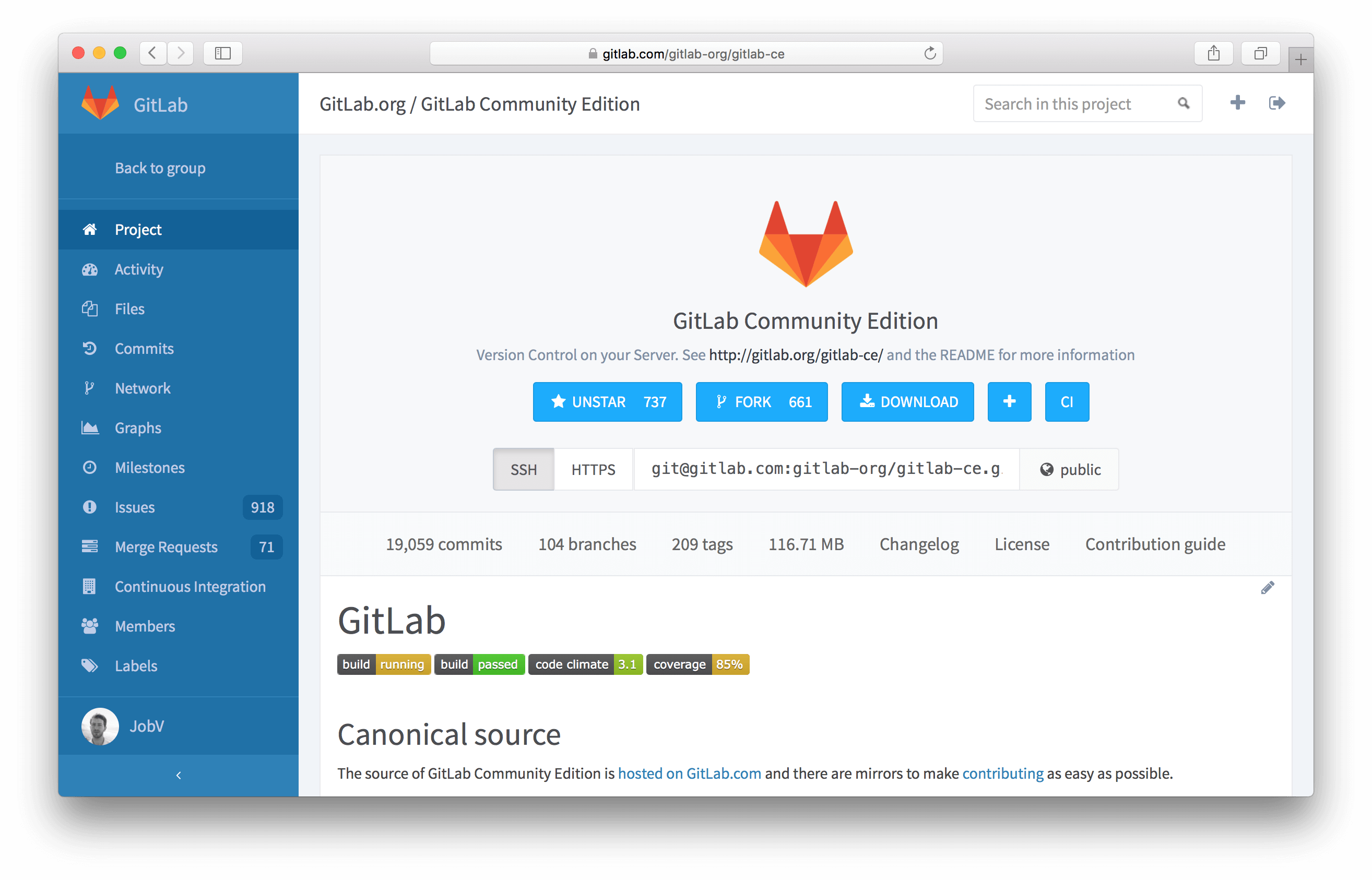
Task: Click the GitLab fox logo in sidebar header
Action: point(100,103)
